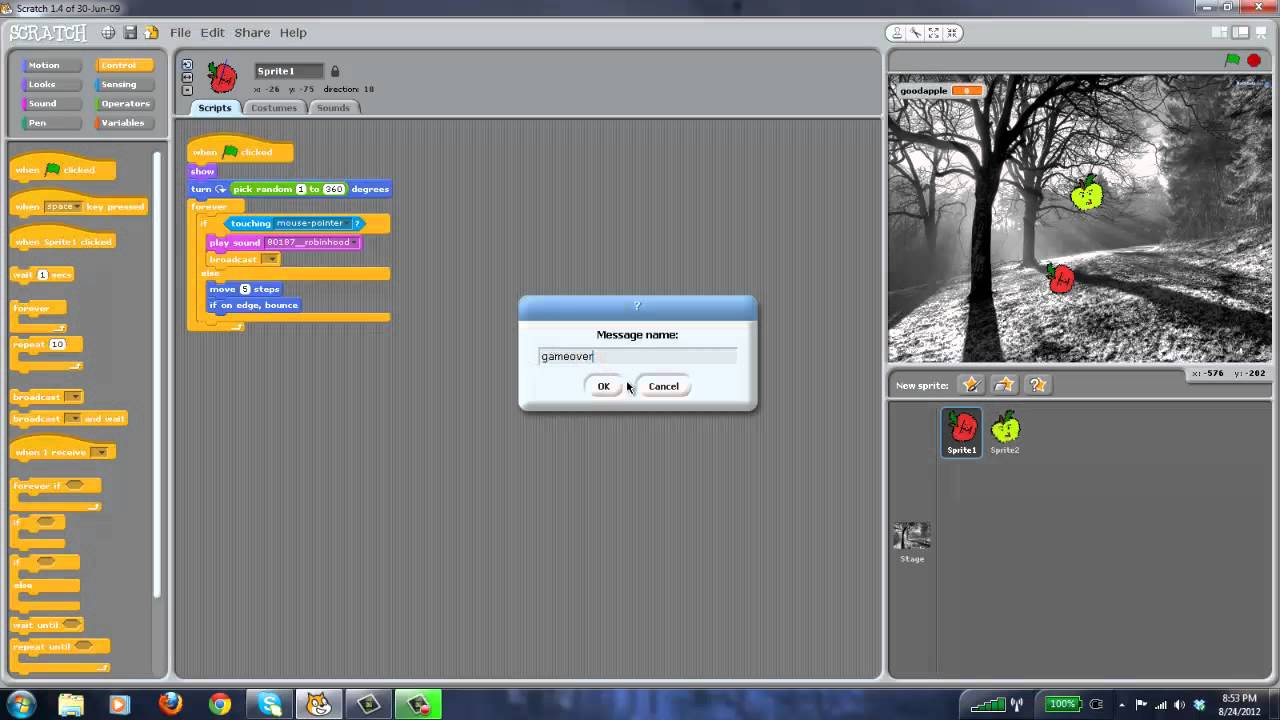Click the globe language icon
This screenshot has height=720, width=1280.
point(108,33)
